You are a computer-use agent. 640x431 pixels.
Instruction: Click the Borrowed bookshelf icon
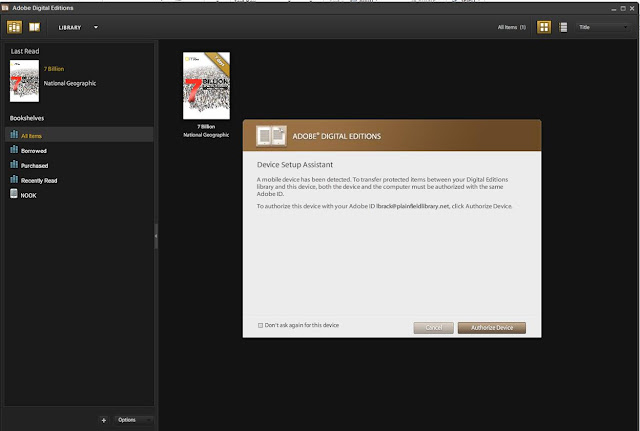click(x=14, y=149)
